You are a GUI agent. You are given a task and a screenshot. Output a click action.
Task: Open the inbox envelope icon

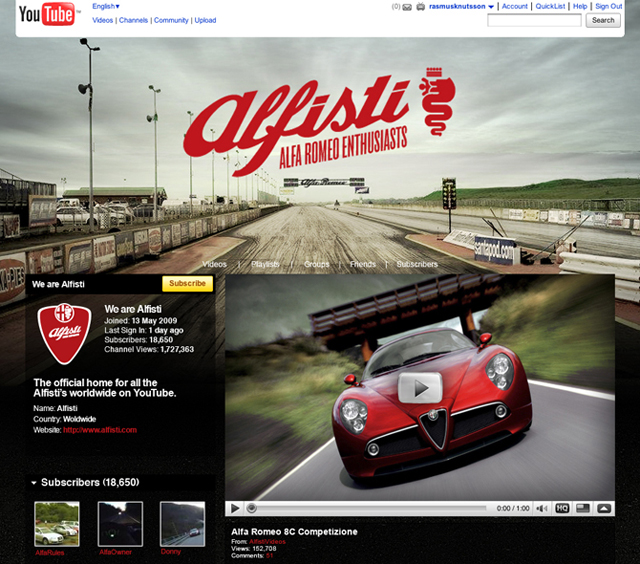click(407, 7)
